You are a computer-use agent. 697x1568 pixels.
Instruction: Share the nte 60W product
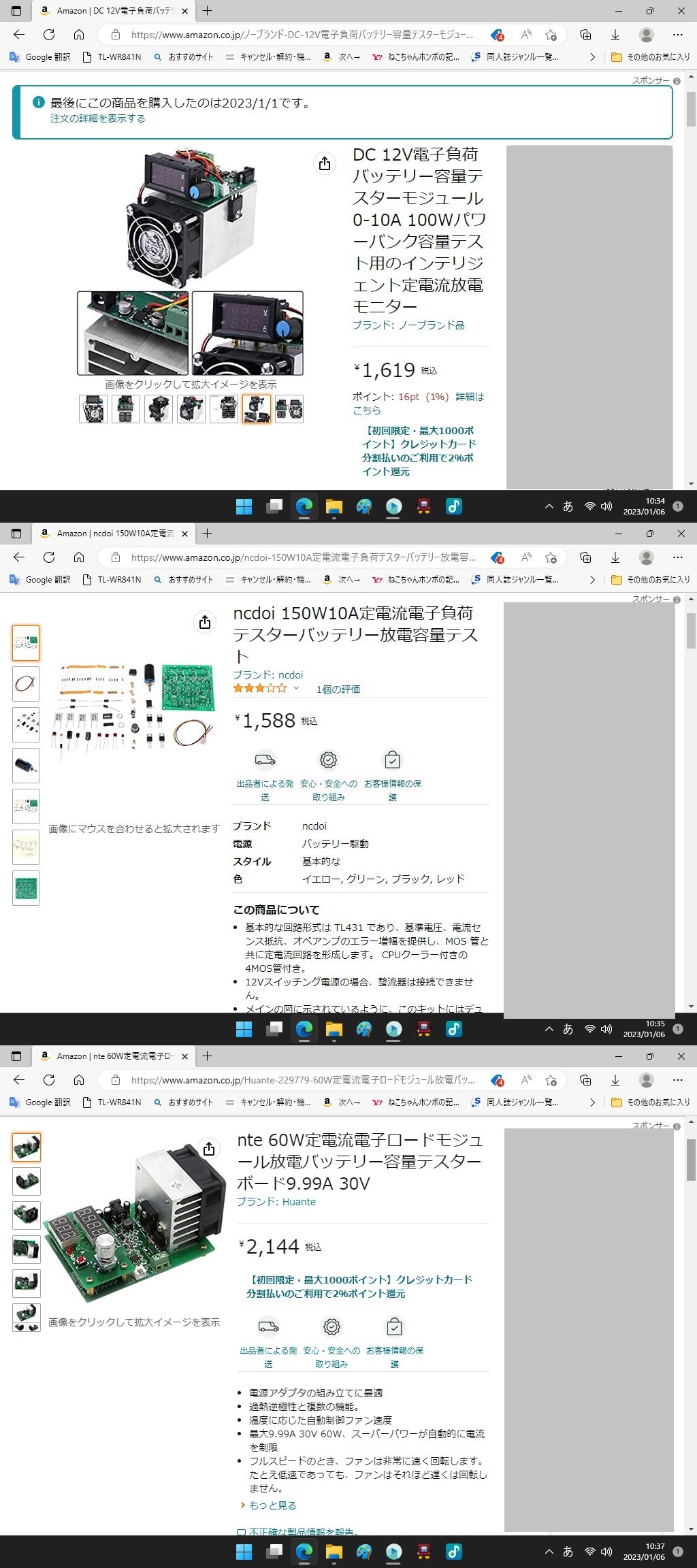[x=209, y=1149]
